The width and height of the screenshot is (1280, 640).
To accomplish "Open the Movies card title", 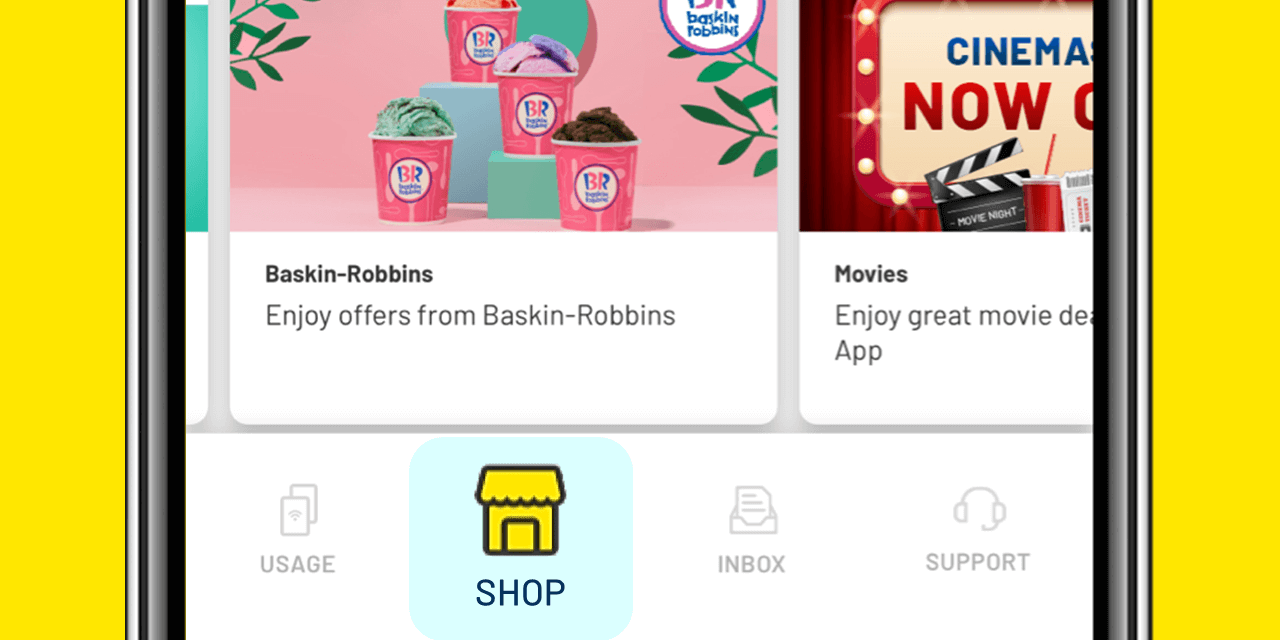I will [x=871, y=274].
